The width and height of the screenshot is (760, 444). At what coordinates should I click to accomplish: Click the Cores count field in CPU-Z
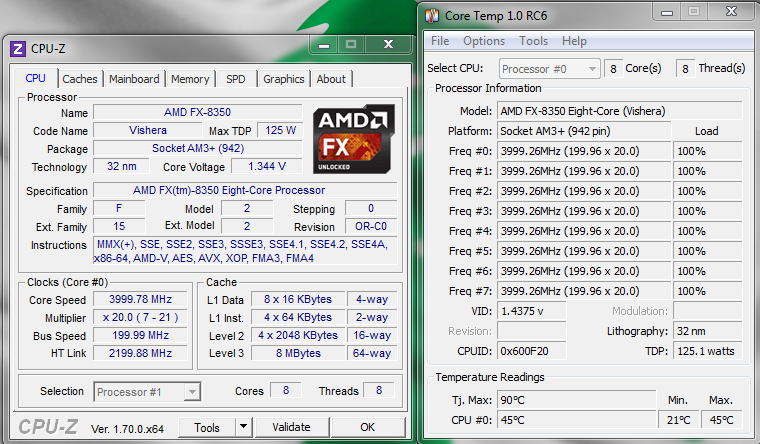point(285,390)
